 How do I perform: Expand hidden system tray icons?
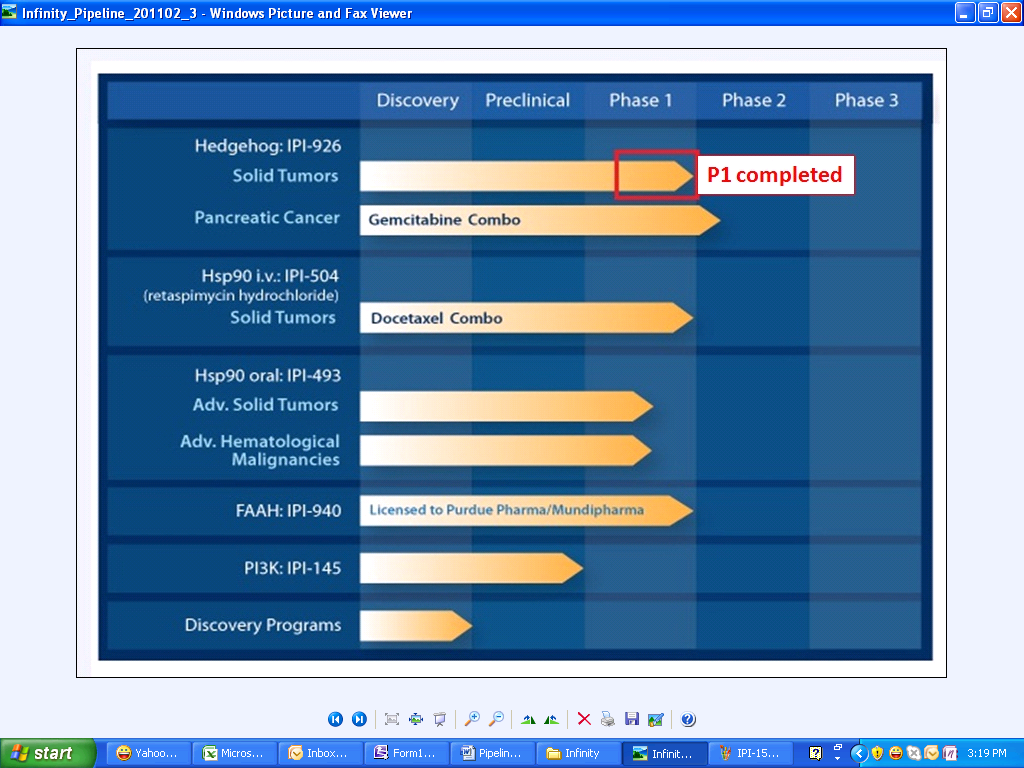(858, 753)
